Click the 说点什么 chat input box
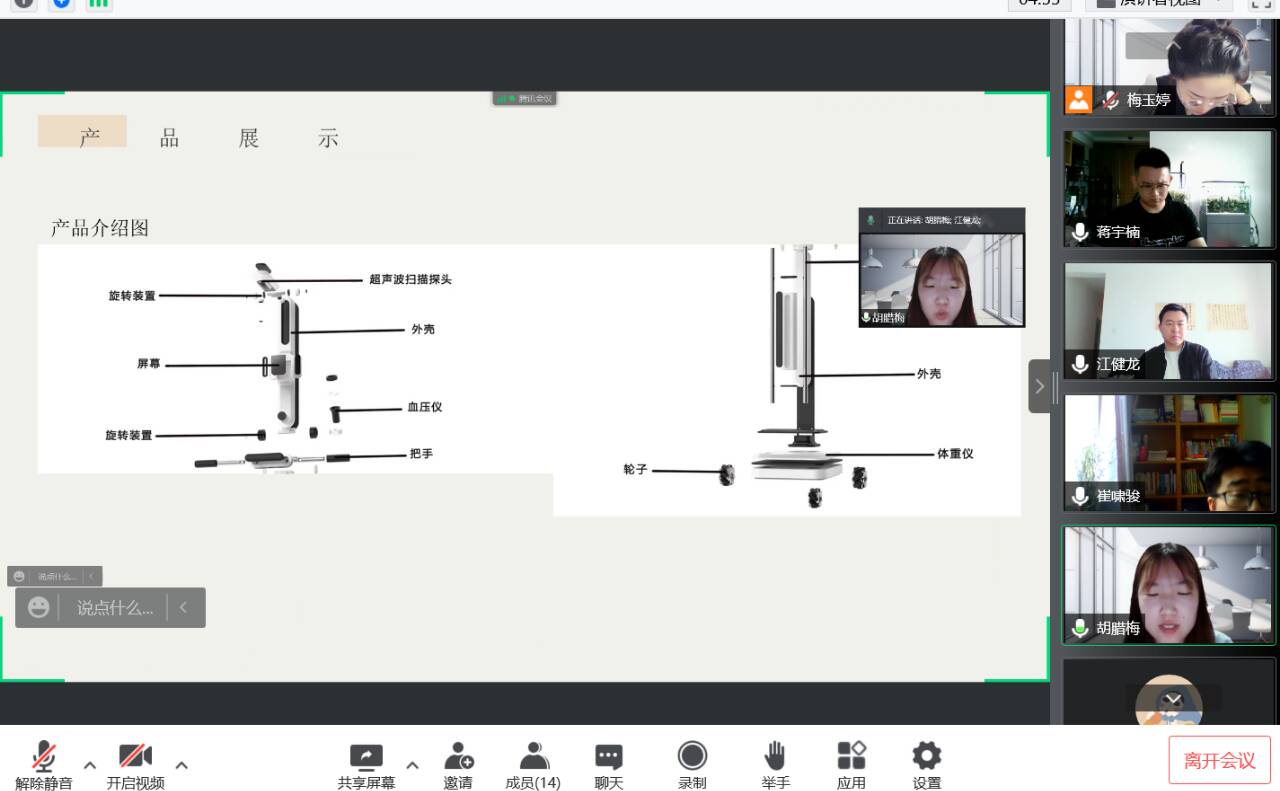The height and width of the screenshot is (791, 1280). (x=115, y=607)
